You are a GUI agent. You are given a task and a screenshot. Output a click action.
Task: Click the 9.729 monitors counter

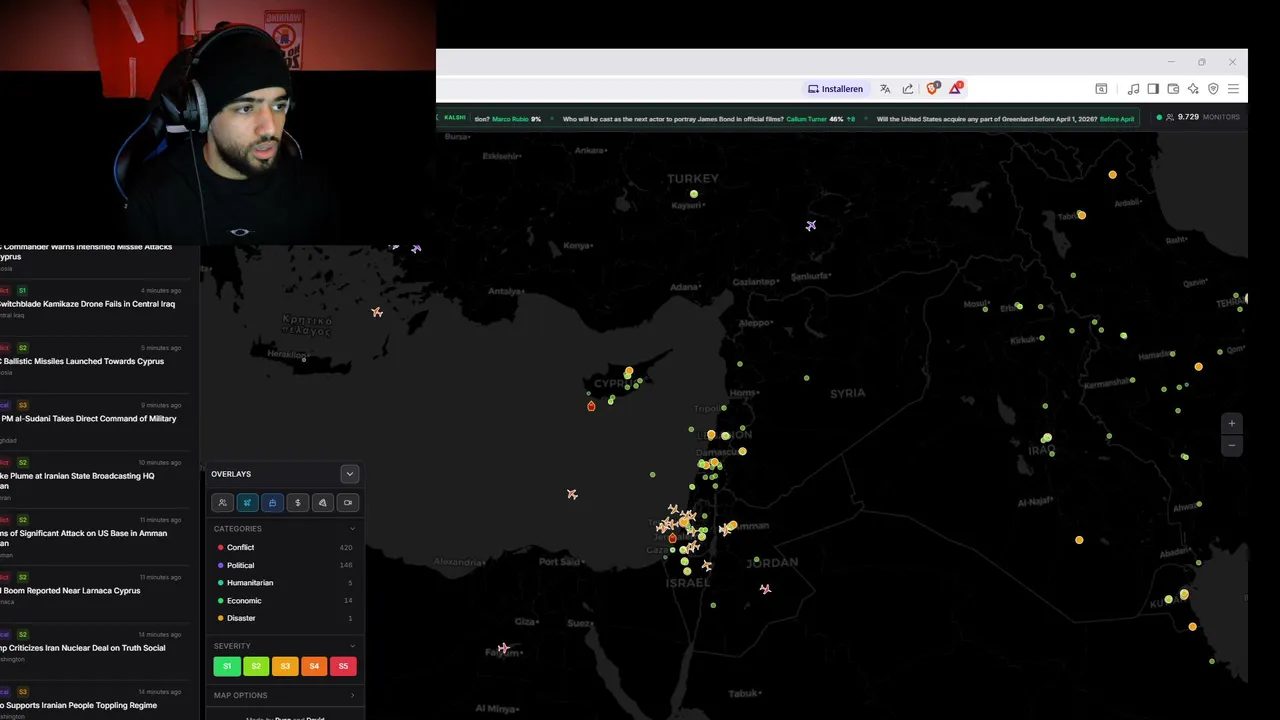[x=1199, y=117]
